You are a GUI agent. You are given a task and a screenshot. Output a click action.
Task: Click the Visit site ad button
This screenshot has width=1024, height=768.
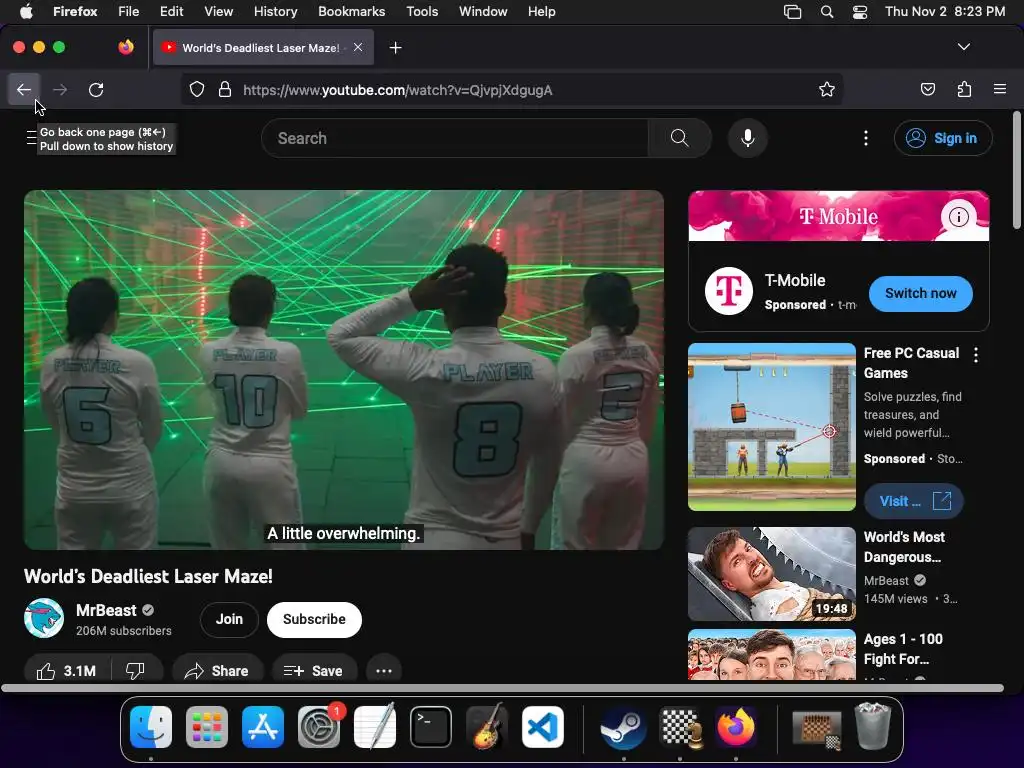[x=914, y=501]
